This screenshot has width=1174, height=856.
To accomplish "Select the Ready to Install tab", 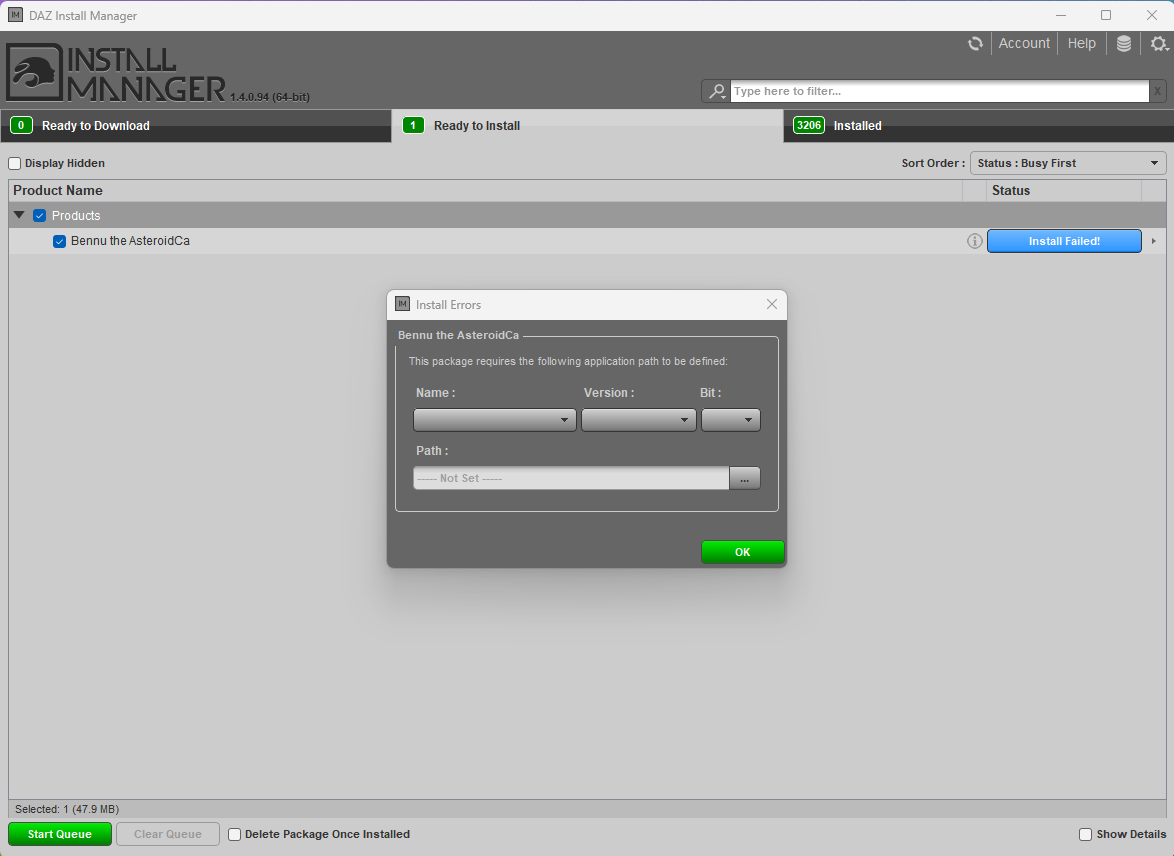I will pos(587,126).
